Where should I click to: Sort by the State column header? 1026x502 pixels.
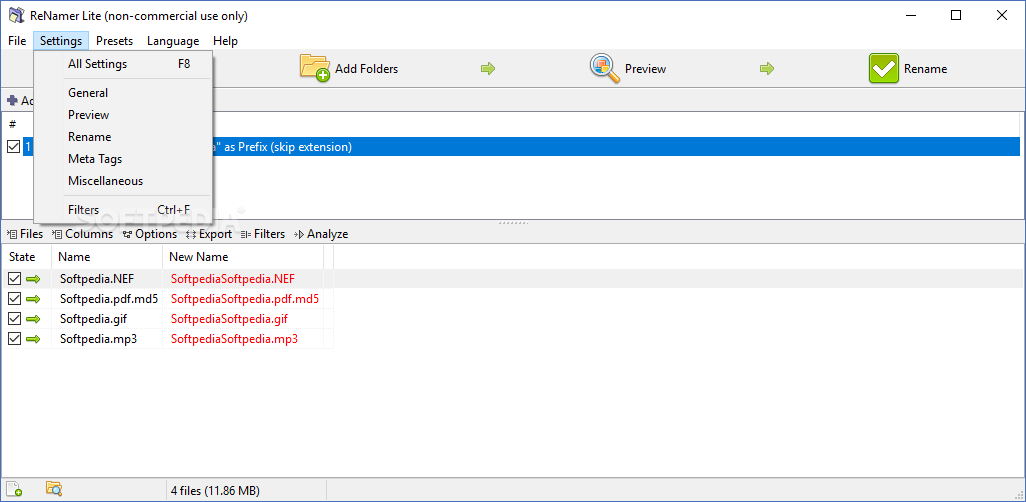pos(26,257)
